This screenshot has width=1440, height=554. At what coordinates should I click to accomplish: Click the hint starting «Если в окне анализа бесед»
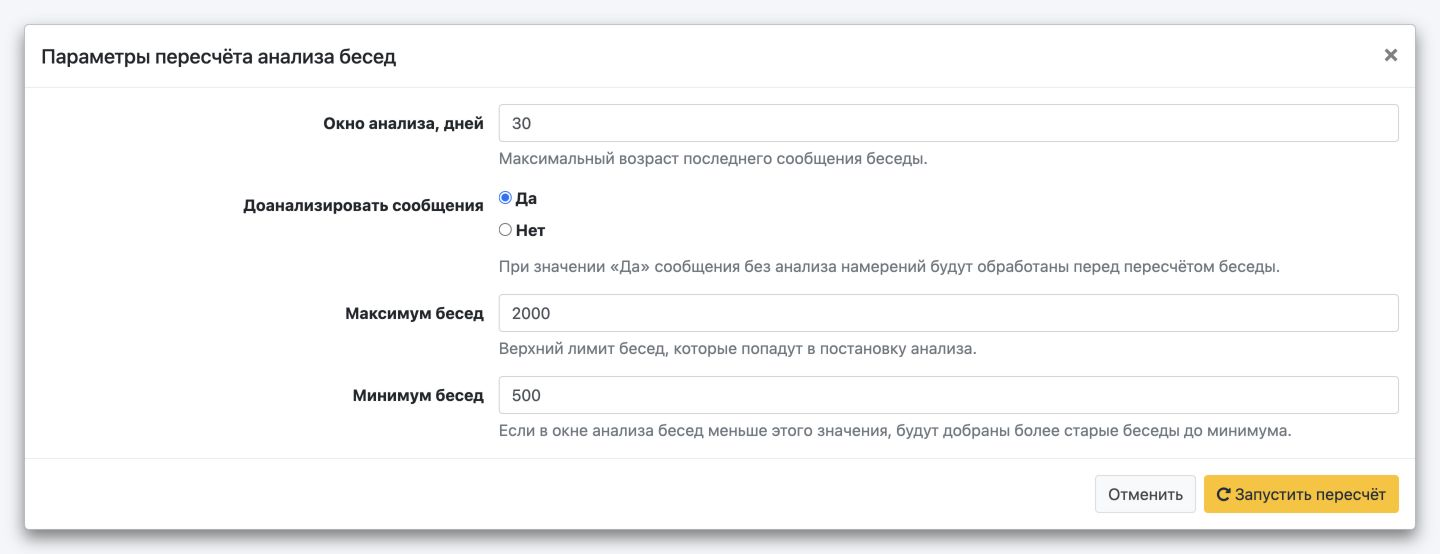coord(895,431)
